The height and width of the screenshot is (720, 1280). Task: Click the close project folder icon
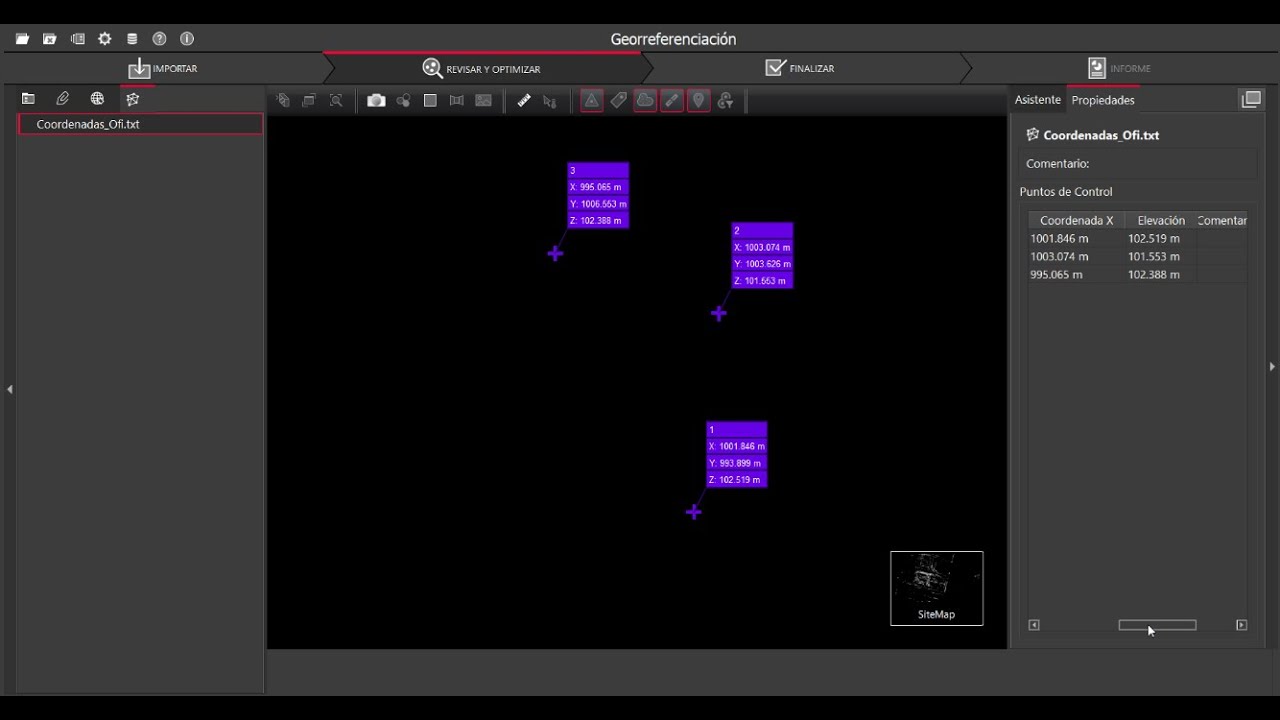point(50,39)
